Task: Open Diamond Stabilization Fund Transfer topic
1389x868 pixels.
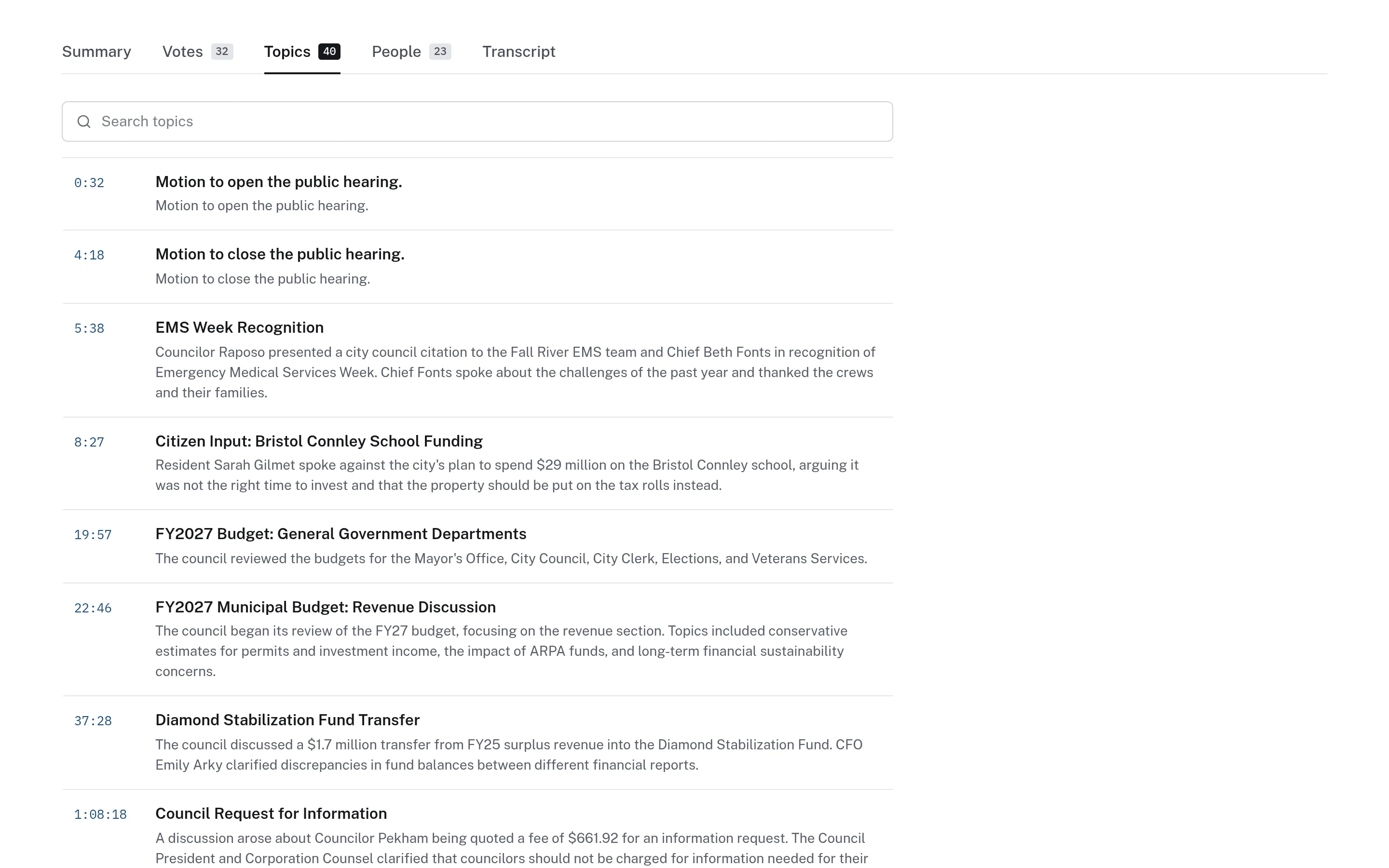Action: pos(287,720)
